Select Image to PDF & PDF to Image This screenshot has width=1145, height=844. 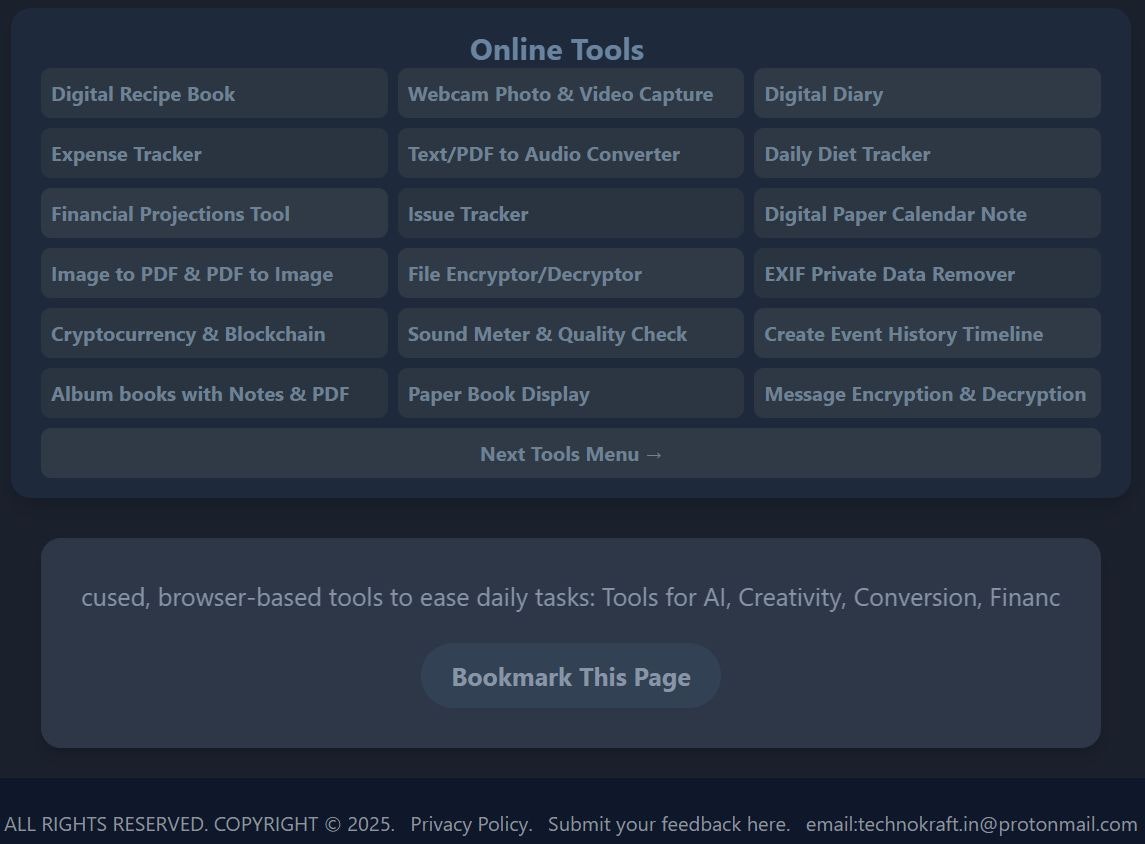tap(213, 273)
